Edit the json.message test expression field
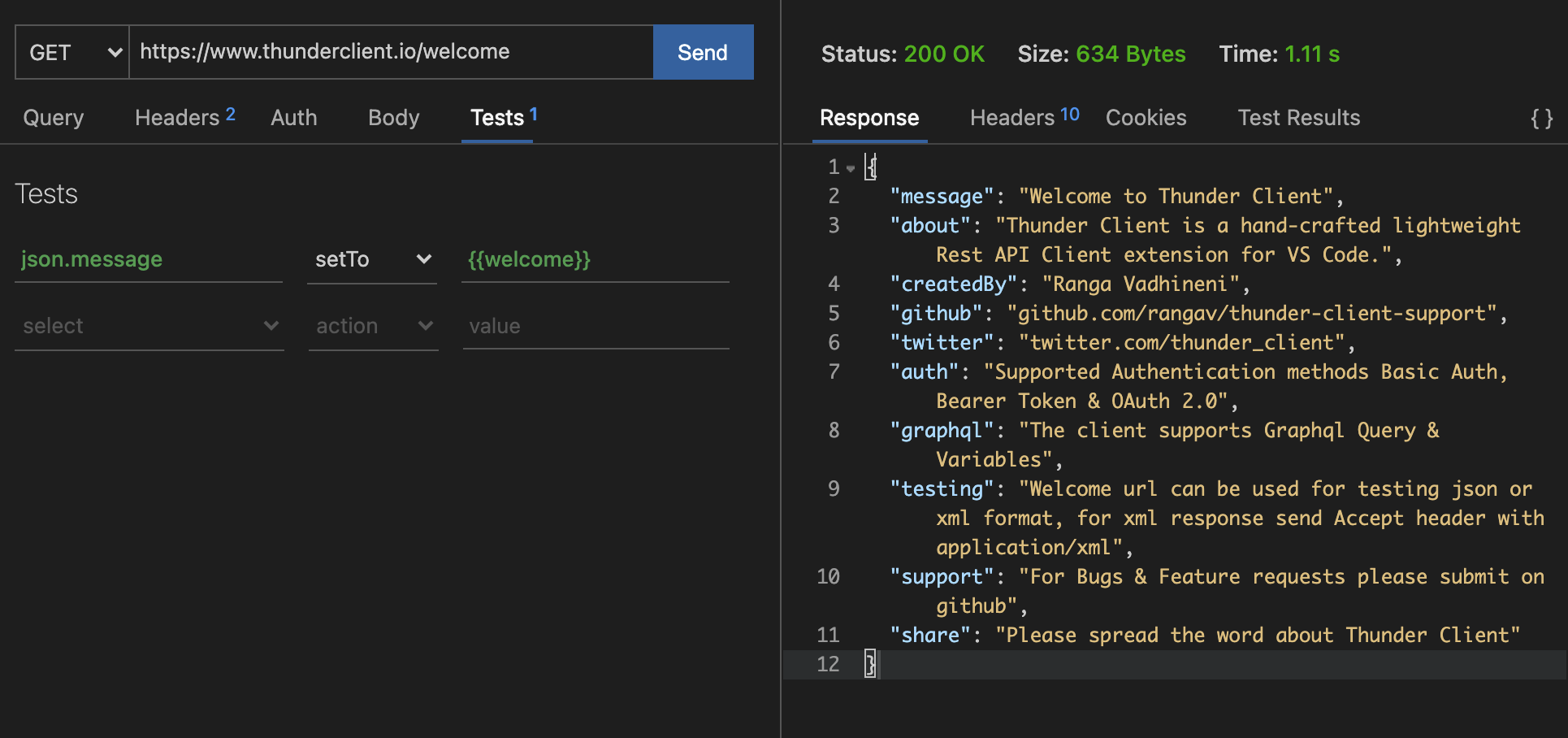The image size is (1568, 738). (149, 259)
